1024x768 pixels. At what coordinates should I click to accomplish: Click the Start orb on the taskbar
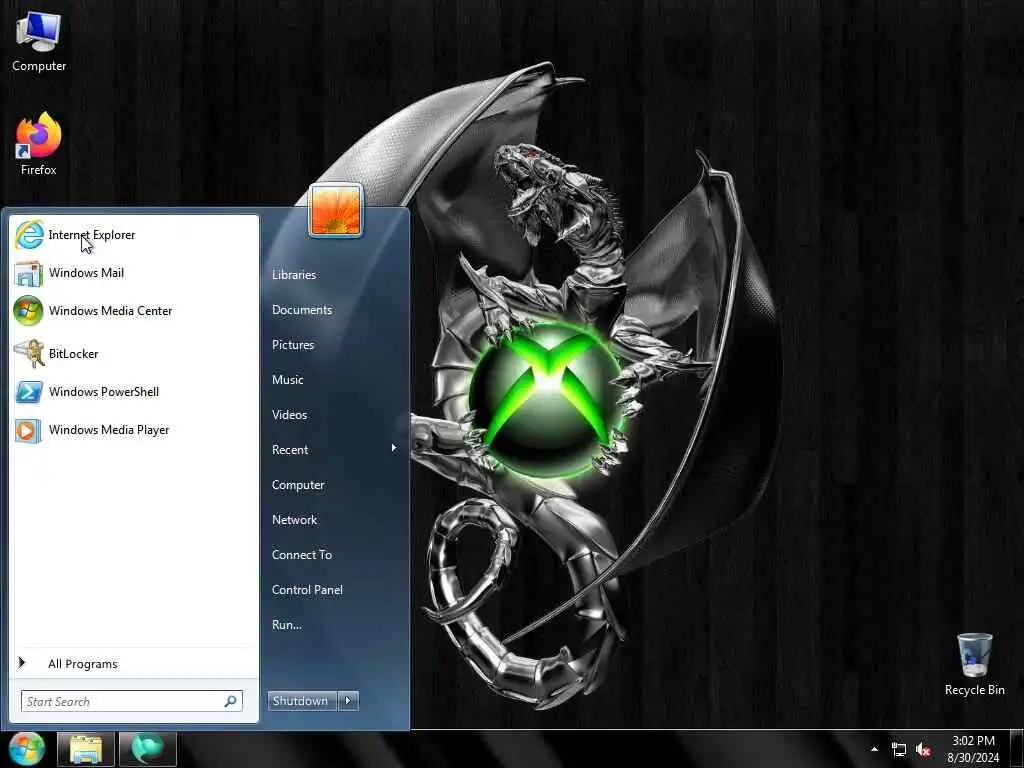tap(26, 748)
